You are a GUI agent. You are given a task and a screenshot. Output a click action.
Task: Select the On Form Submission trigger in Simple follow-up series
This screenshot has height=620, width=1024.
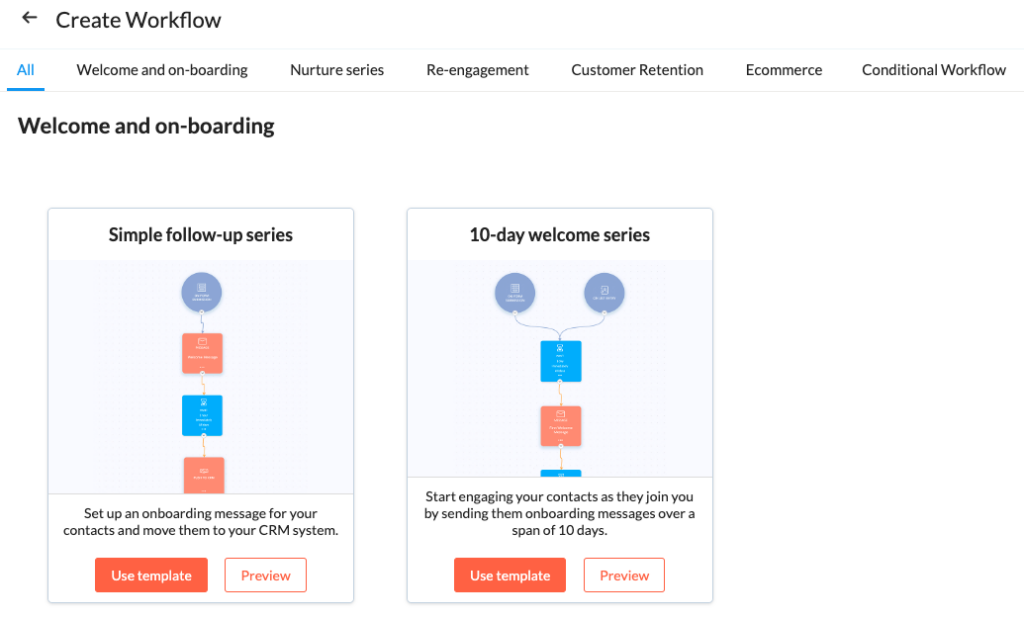201,292
